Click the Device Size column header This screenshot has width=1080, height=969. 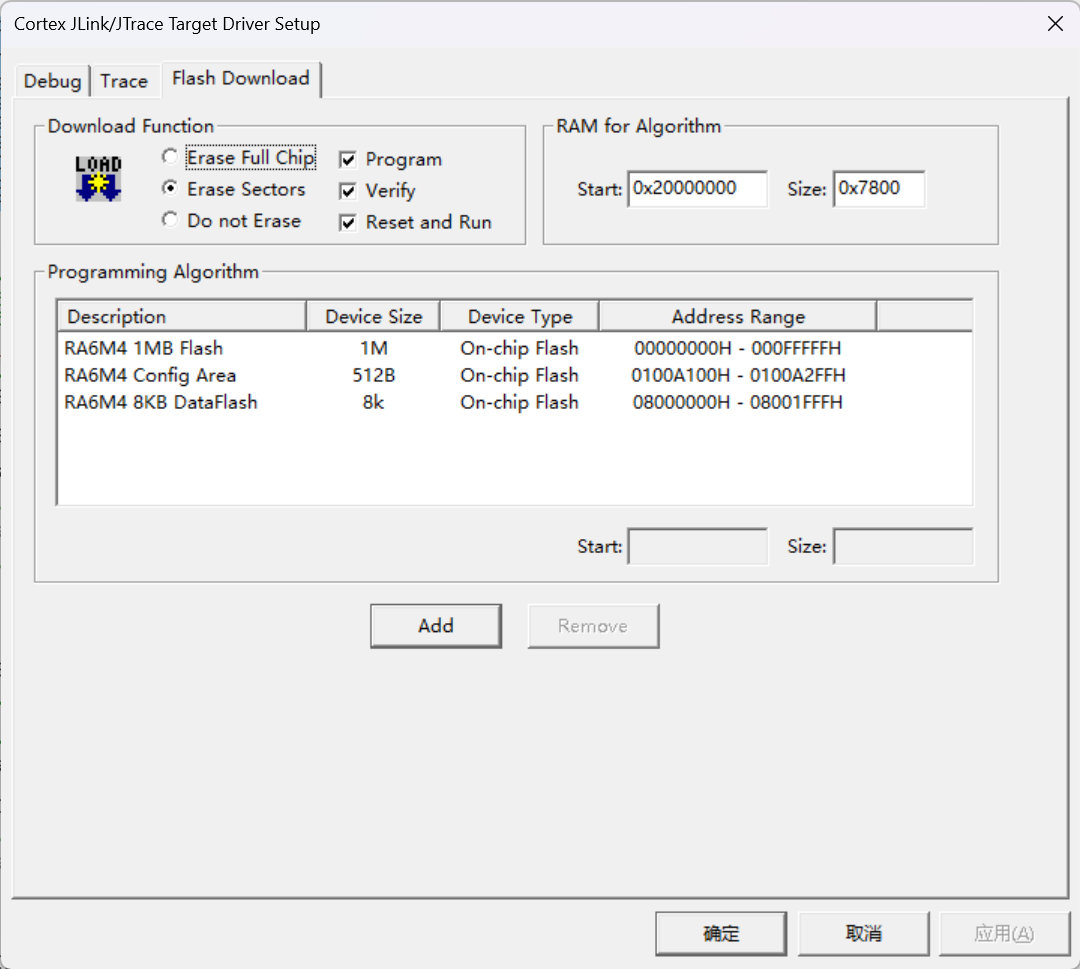coord(373,316)
